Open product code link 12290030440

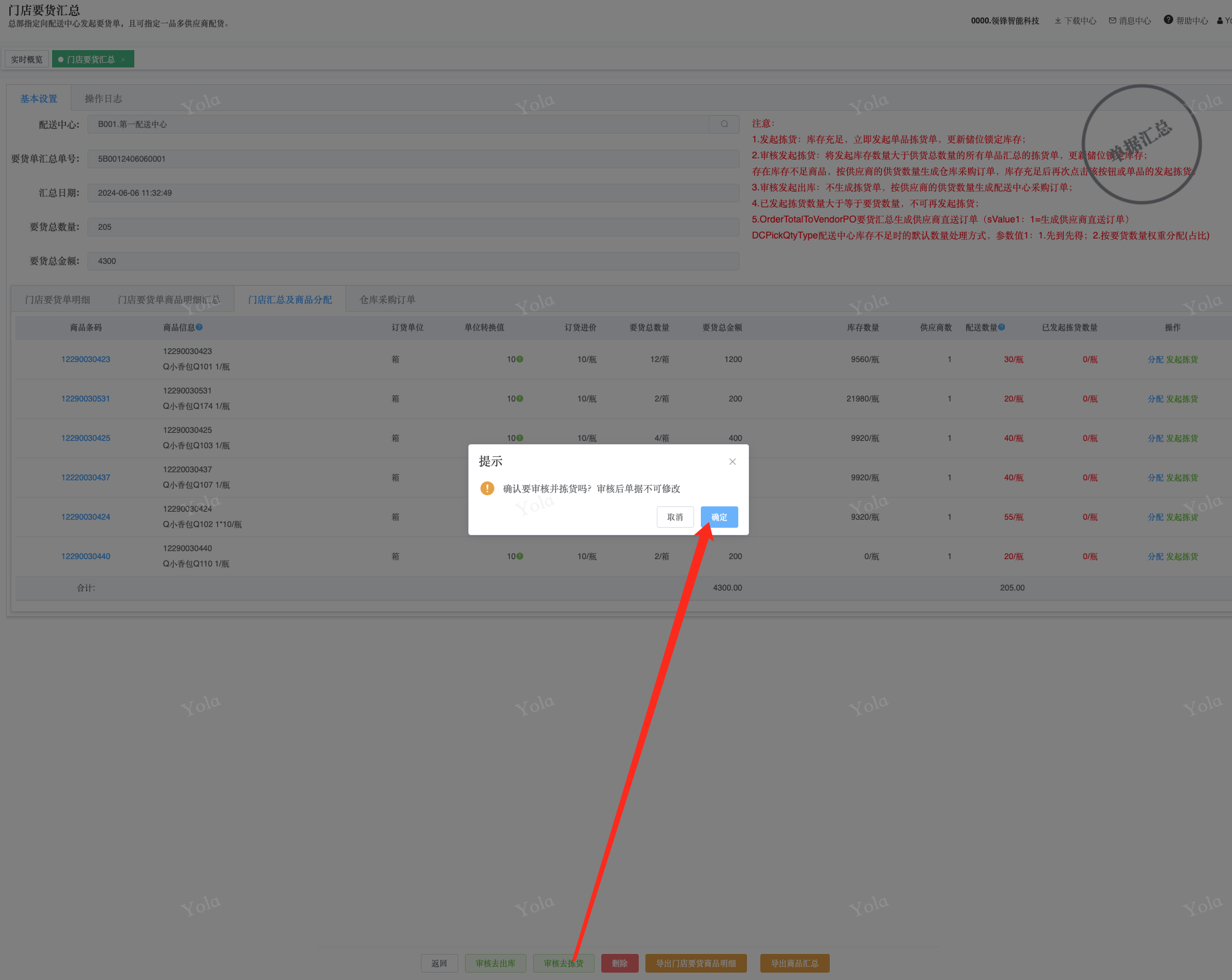(x=86, y=556)
